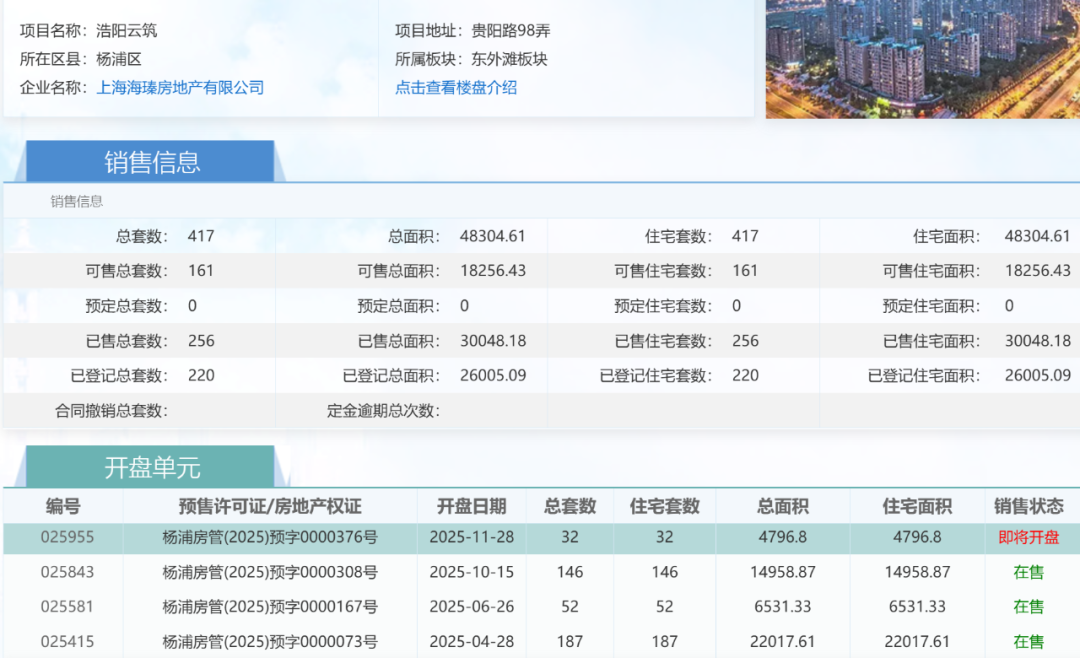Click unit number 025843
The height and width of the screenshot is (658, 1080).
(67, 572)
